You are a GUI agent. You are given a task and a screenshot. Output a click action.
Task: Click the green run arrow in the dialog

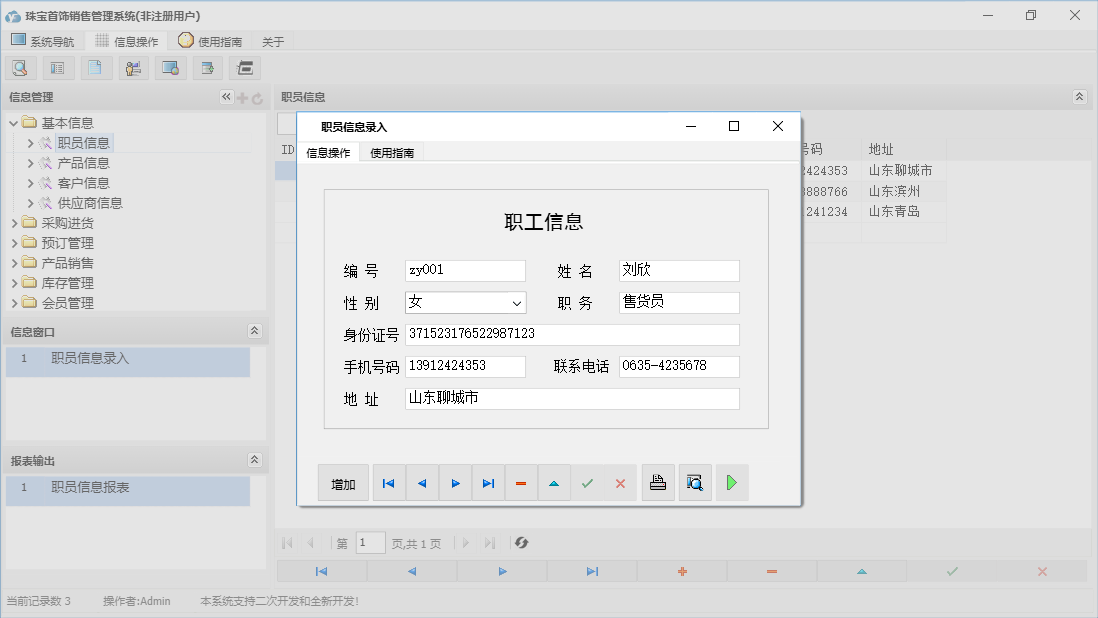click(x=731, y=482)
